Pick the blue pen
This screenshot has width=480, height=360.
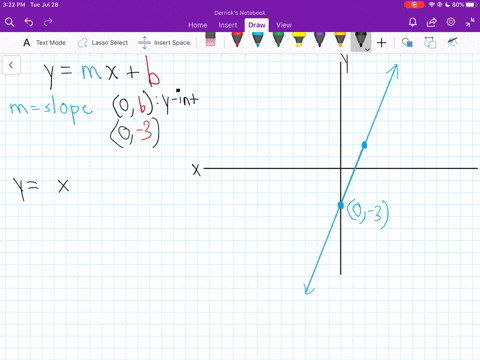coord(258,39)
